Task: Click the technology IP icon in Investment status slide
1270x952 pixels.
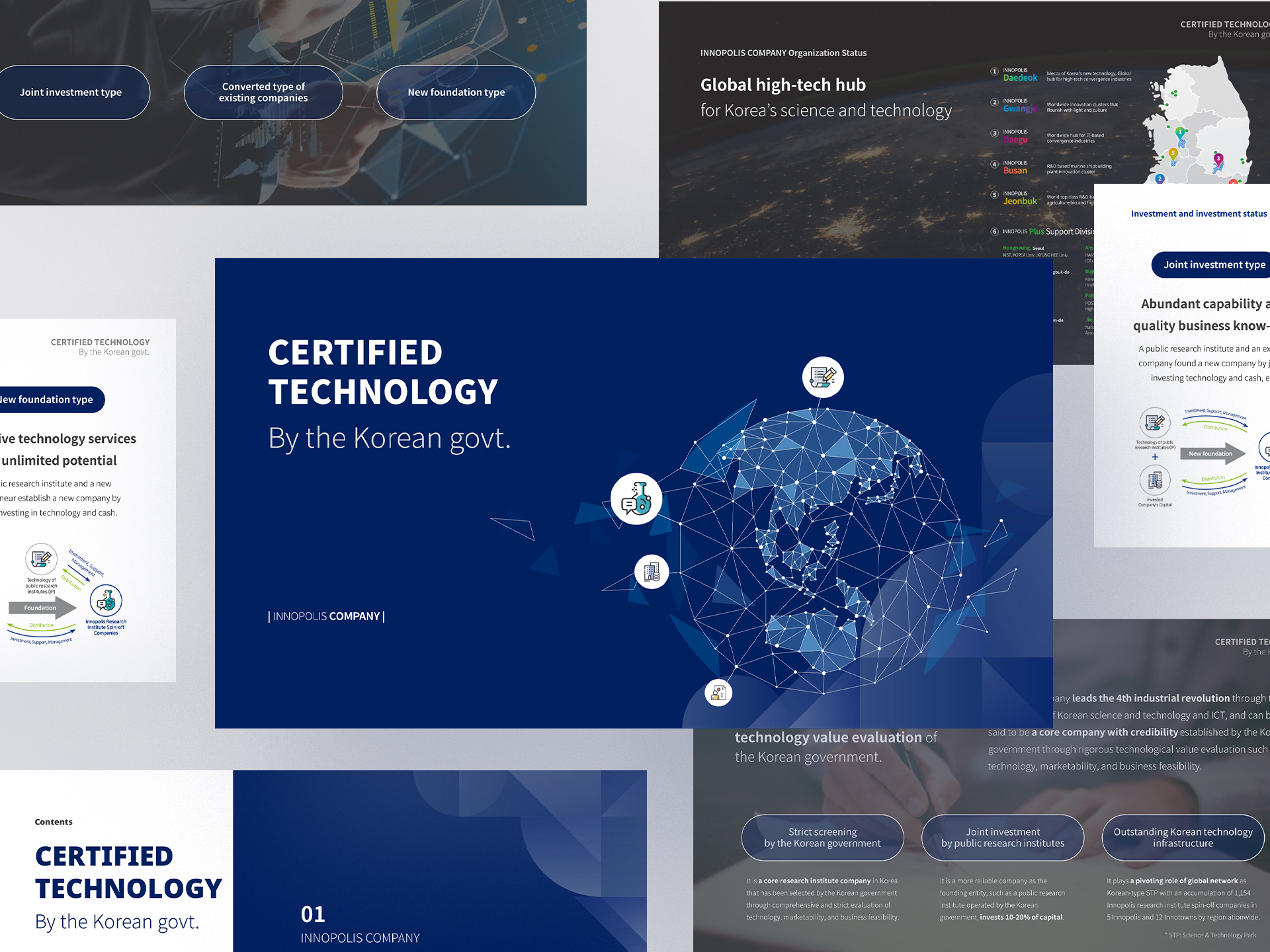Action: pos(1155,422)
